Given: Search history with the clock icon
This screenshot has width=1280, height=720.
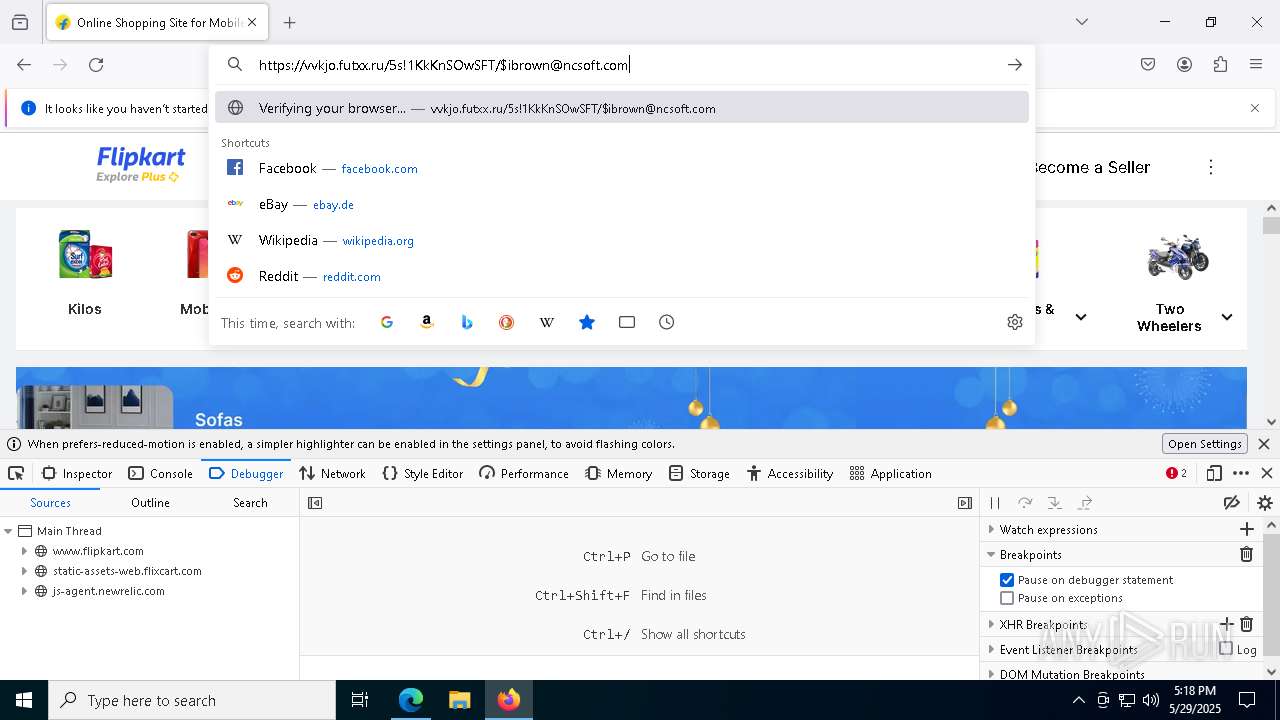Looking at the screenshot, I should point(667,322).
